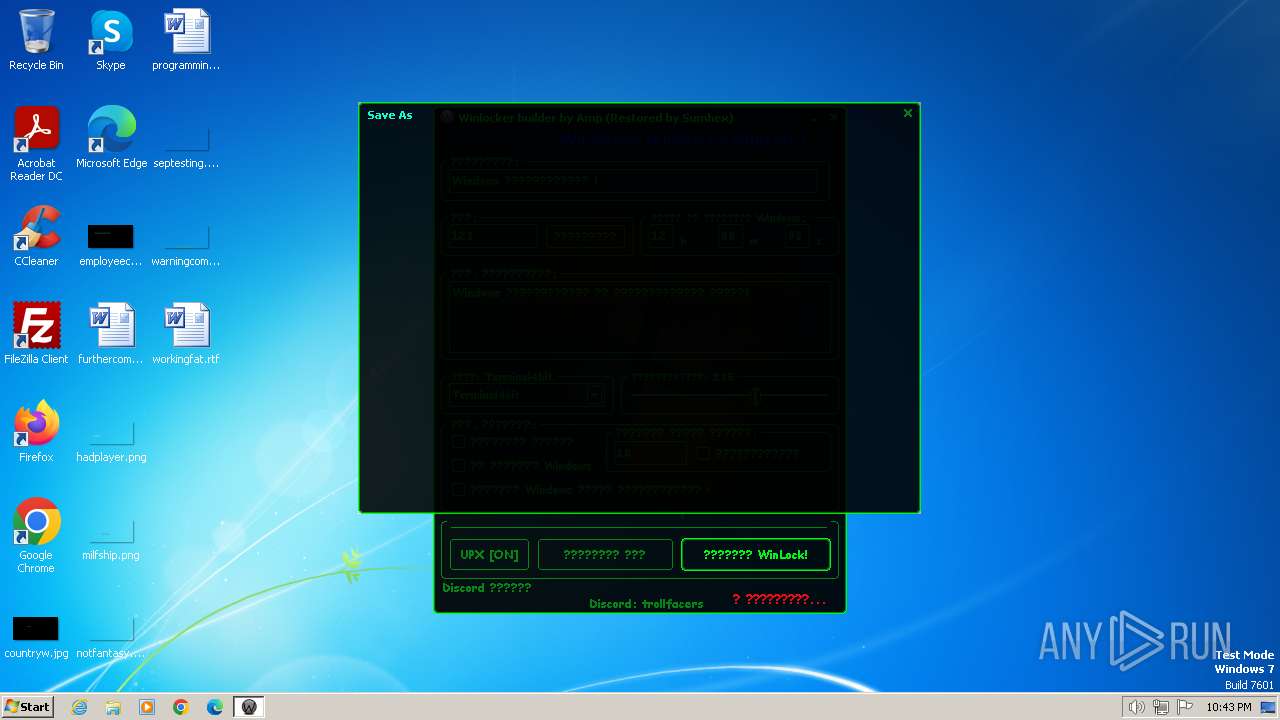Image resolution: width=1280 pixels, height=720 pixels.
Task: Launch Chrome from the taskbar
Action: point(181,707)
